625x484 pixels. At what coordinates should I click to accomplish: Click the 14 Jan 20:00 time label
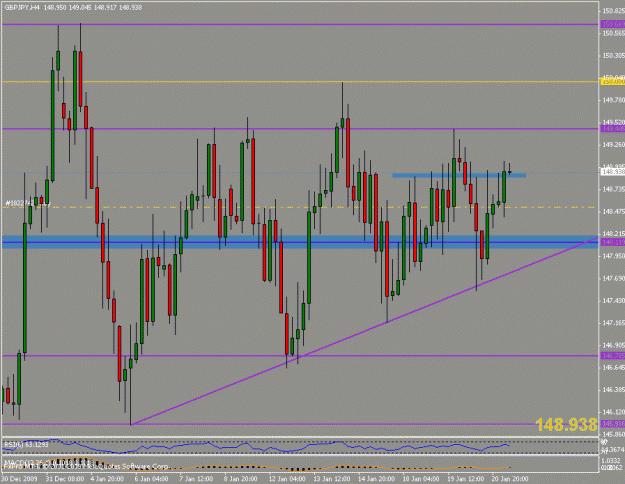point(376,478)
